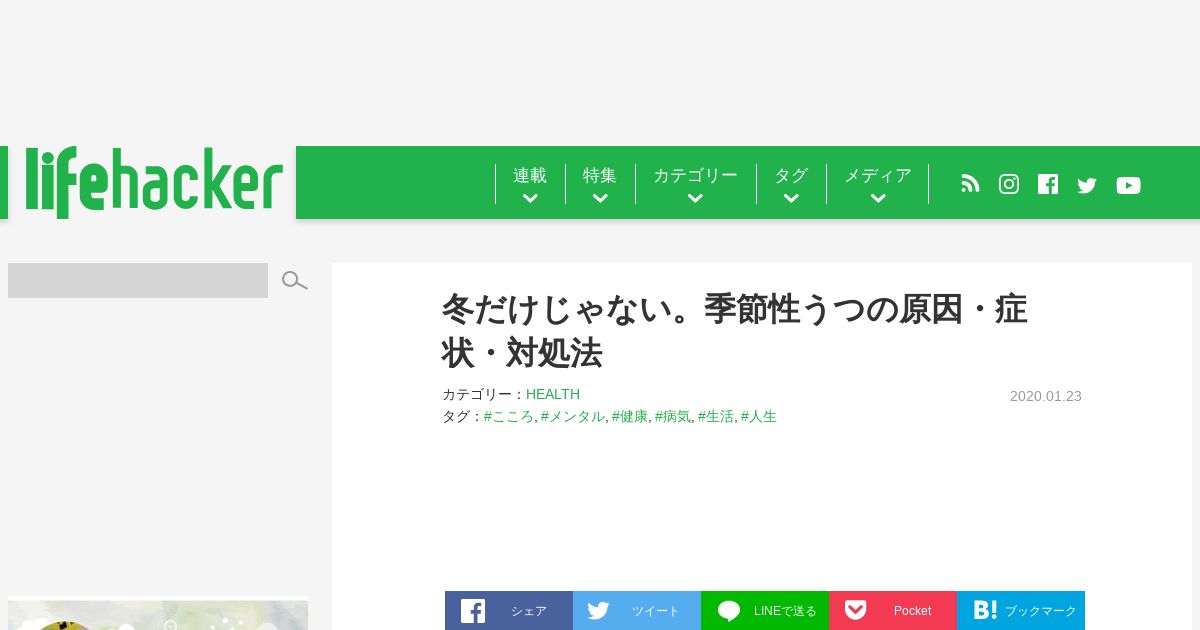Expand the 連載 menu
1200x630 pixels.
530,184
